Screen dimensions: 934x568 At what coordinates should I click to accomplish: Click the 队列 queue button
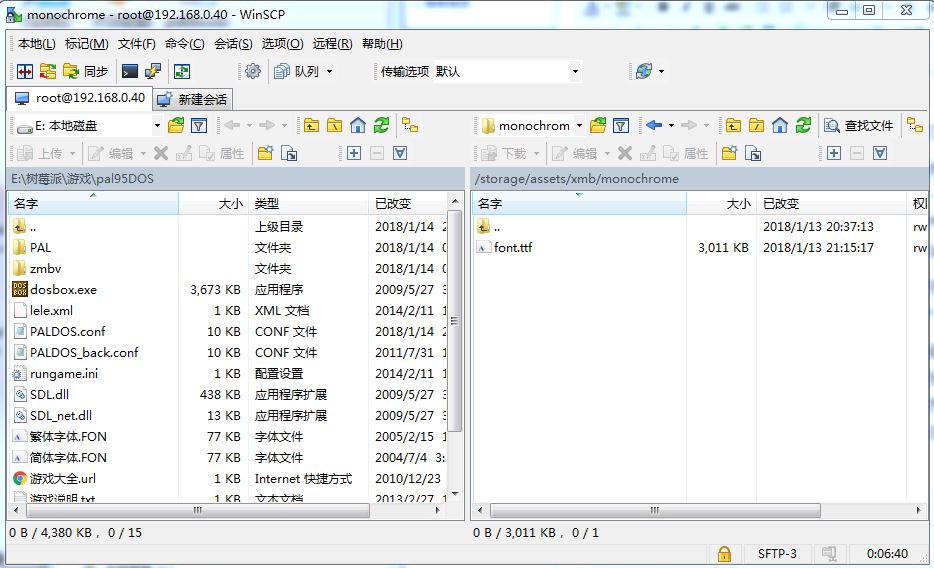click(x=297, y=71)
